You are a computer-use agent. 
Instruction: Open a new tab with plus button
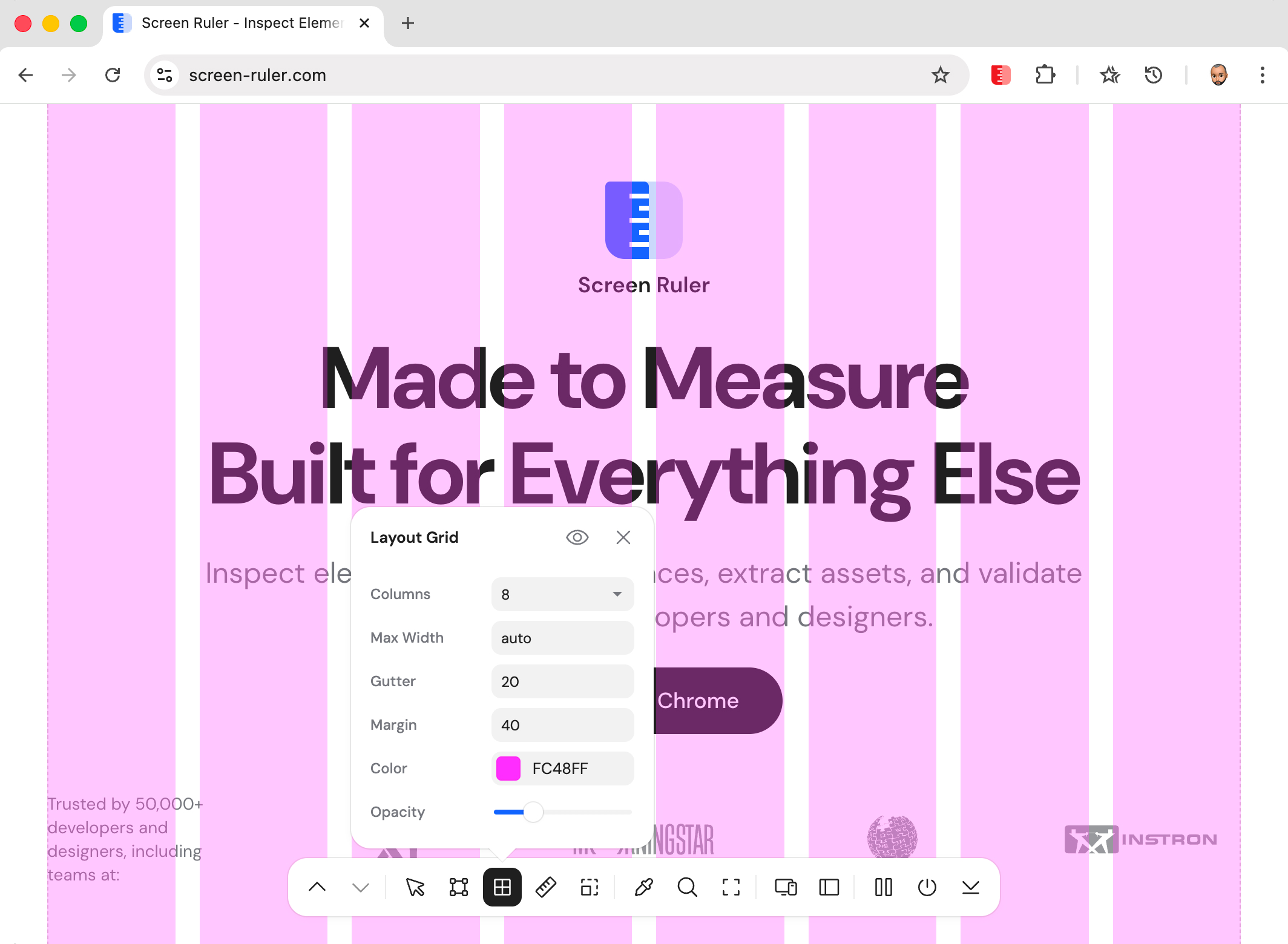click(x=408, y=23)
